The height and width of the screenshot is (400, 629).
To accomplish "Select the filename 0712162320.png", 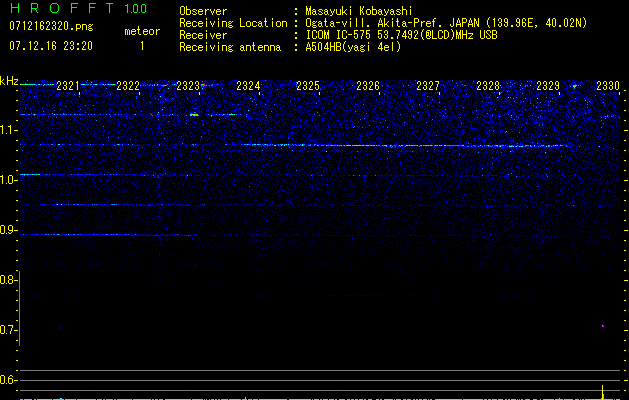I will [x=43, y=25].
